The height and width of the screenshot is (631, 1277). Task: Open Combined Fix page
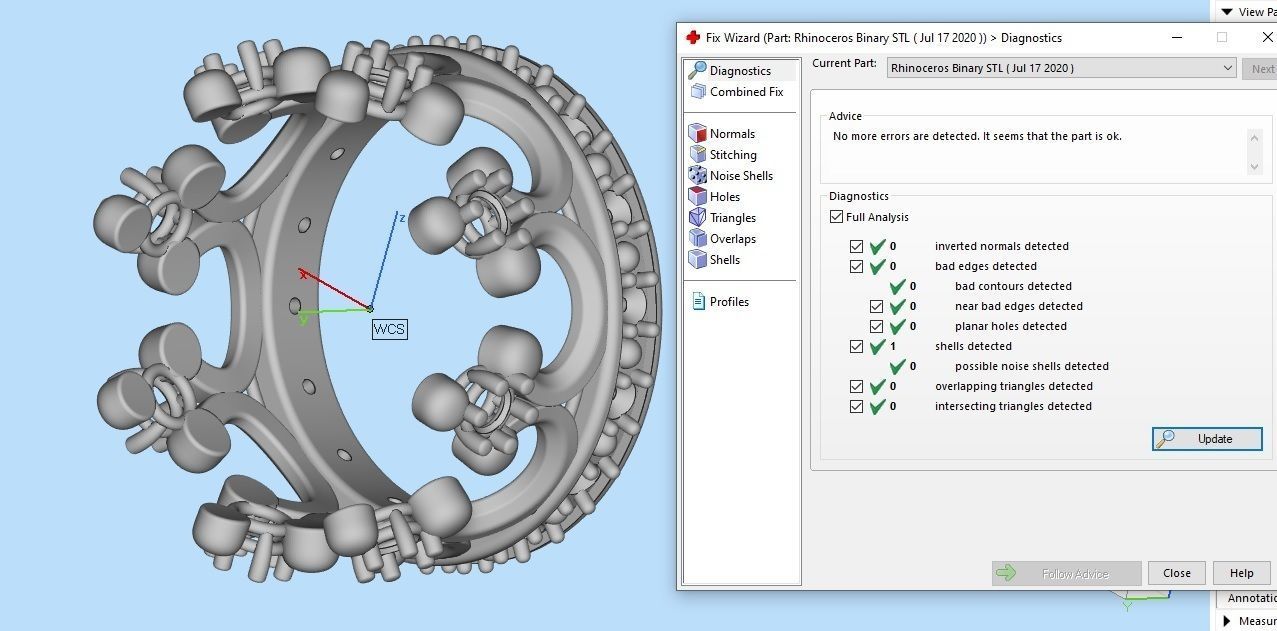[737, 92]
